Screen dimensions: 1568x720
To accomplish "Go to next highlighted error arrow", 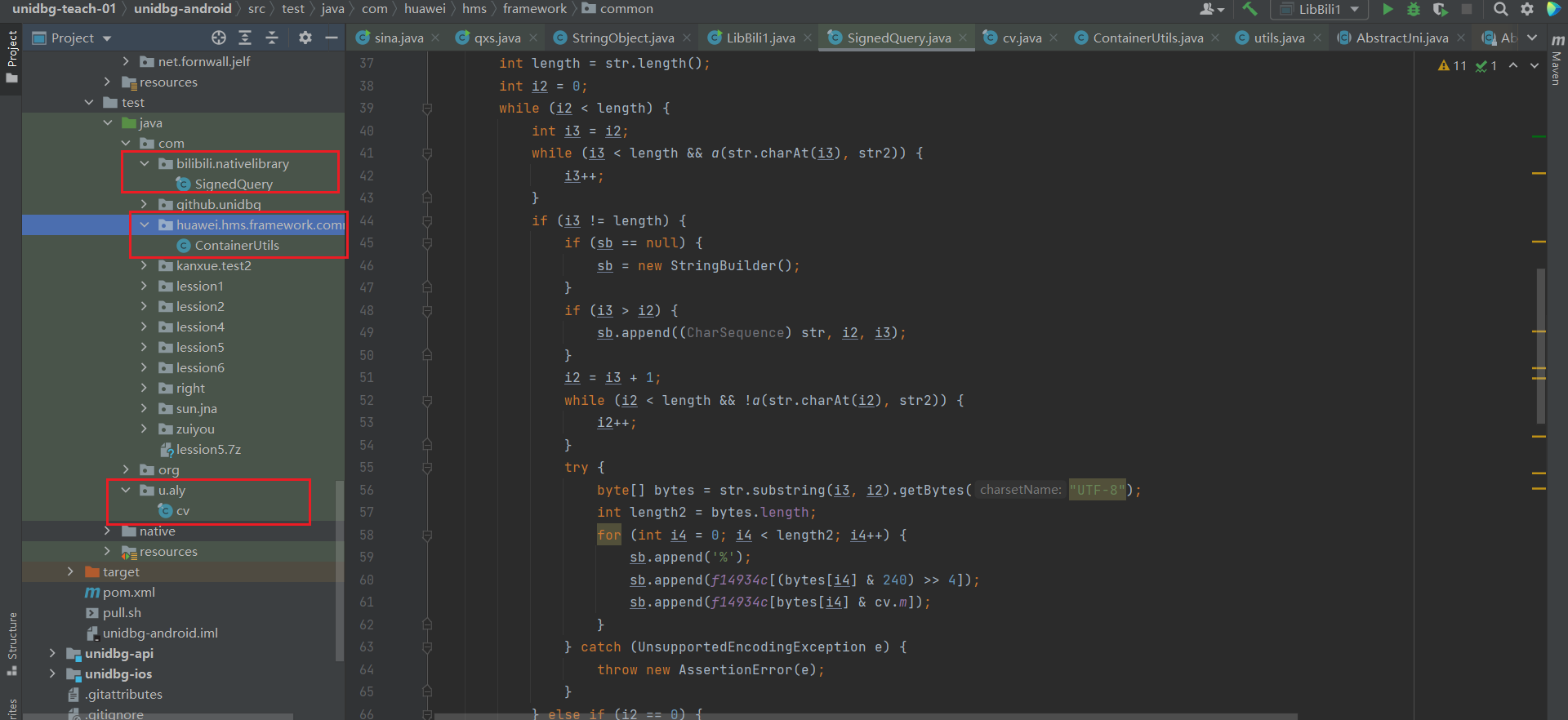I will pyautogui.click(x=1535, y=65).
